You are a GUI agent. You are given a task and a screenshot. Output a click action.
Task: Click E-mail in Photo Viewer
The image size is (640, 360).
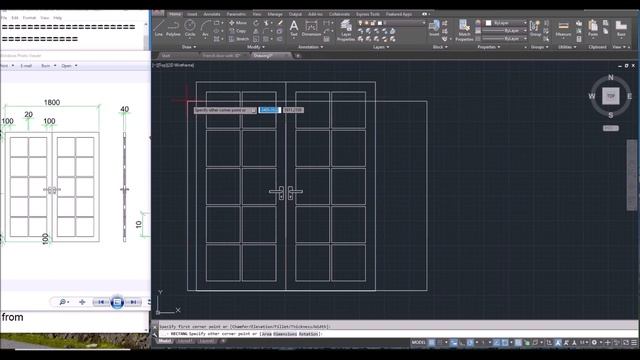tap(26, 66)
